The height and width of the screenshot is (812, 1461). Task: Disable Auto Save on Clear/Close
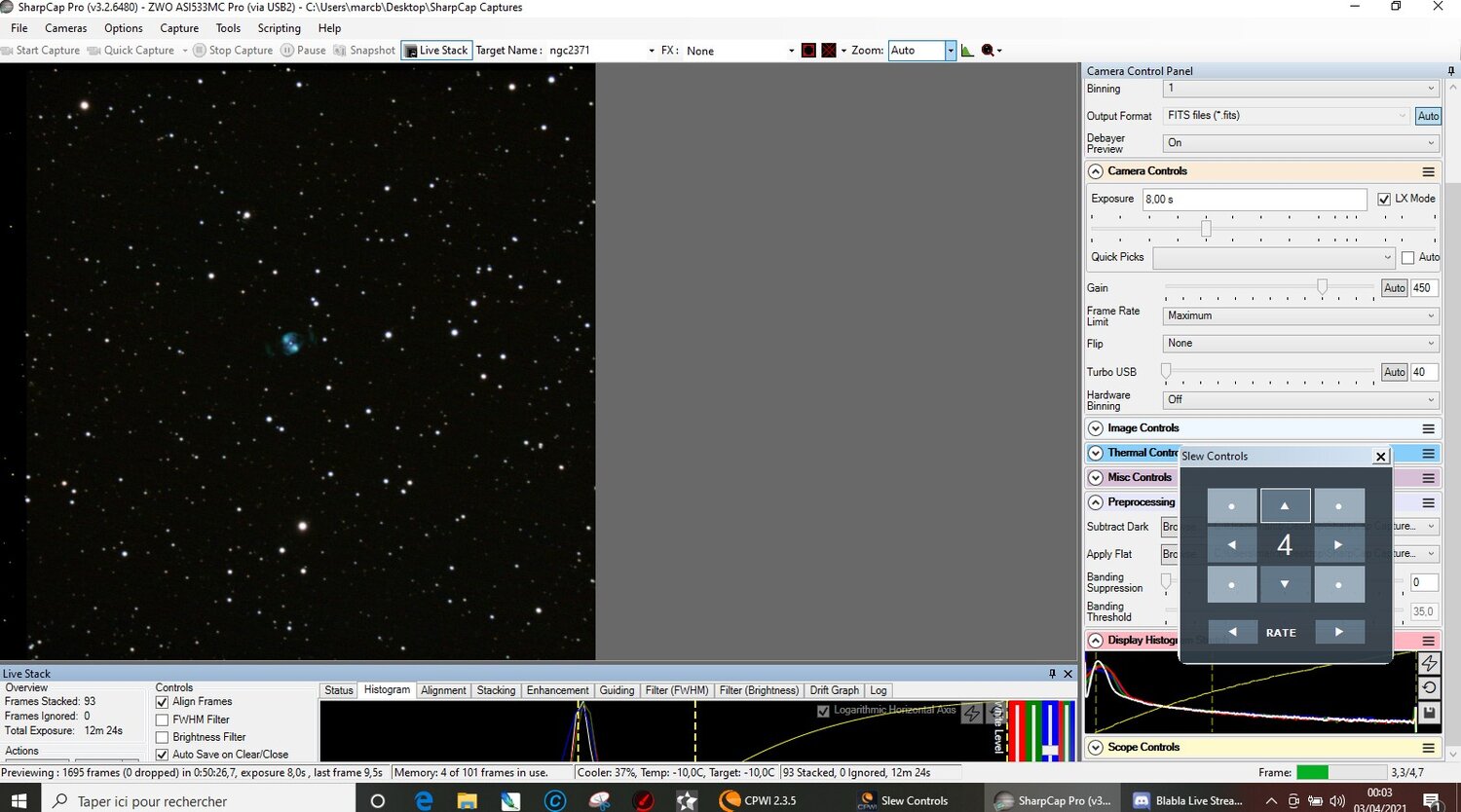pyautogui.click(x=162, y=754)
